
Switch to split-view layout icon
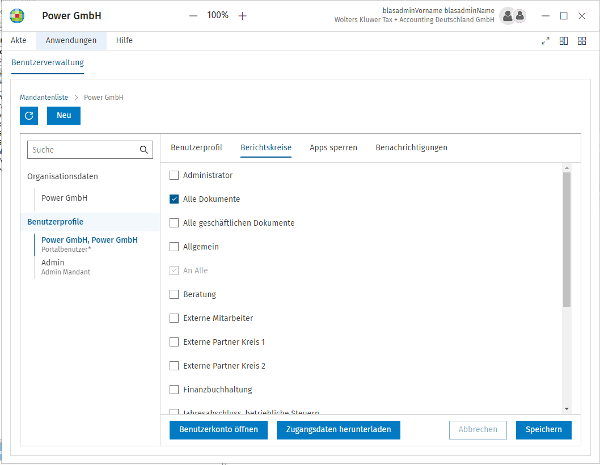point(564,41)
